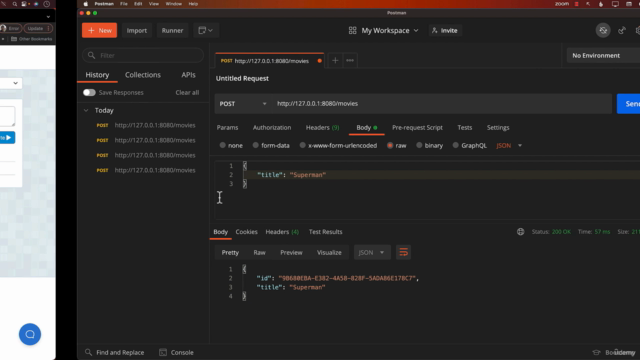The width and height of the screenshot is (640, 360).
Task: Select the raw body radio
Action: coord(390,145)
